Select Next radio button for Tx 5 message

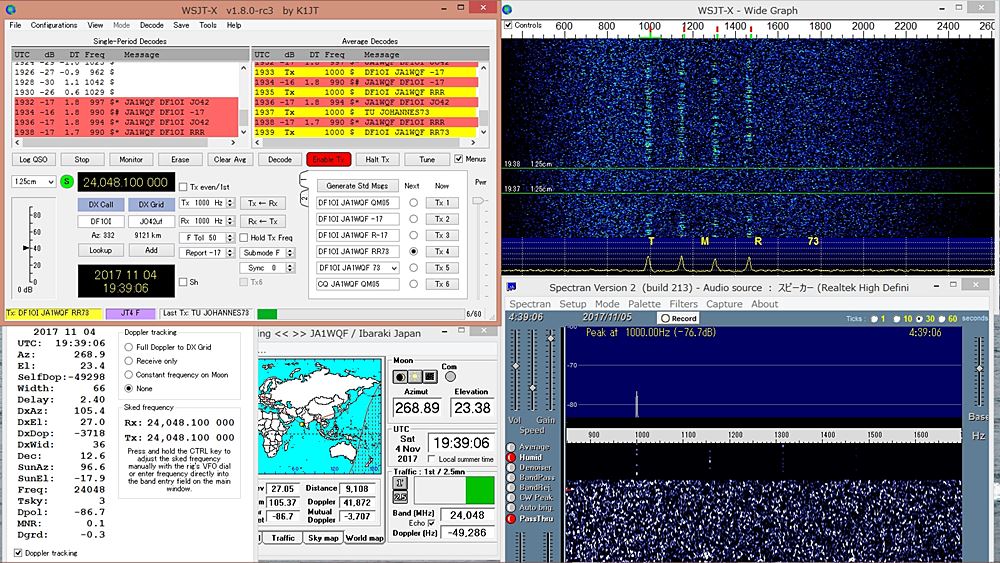coord(413,268)
